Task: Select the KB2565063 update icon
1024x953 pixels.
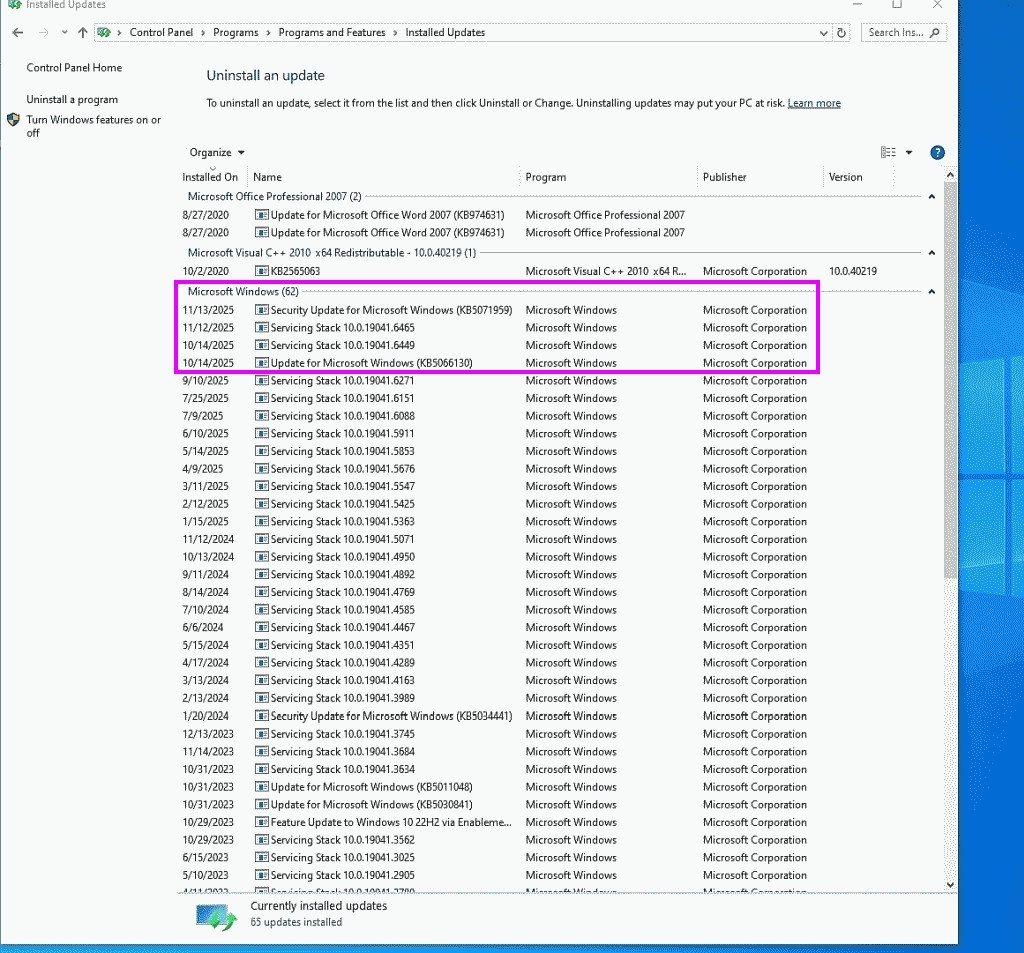Action: coord(262,271)
